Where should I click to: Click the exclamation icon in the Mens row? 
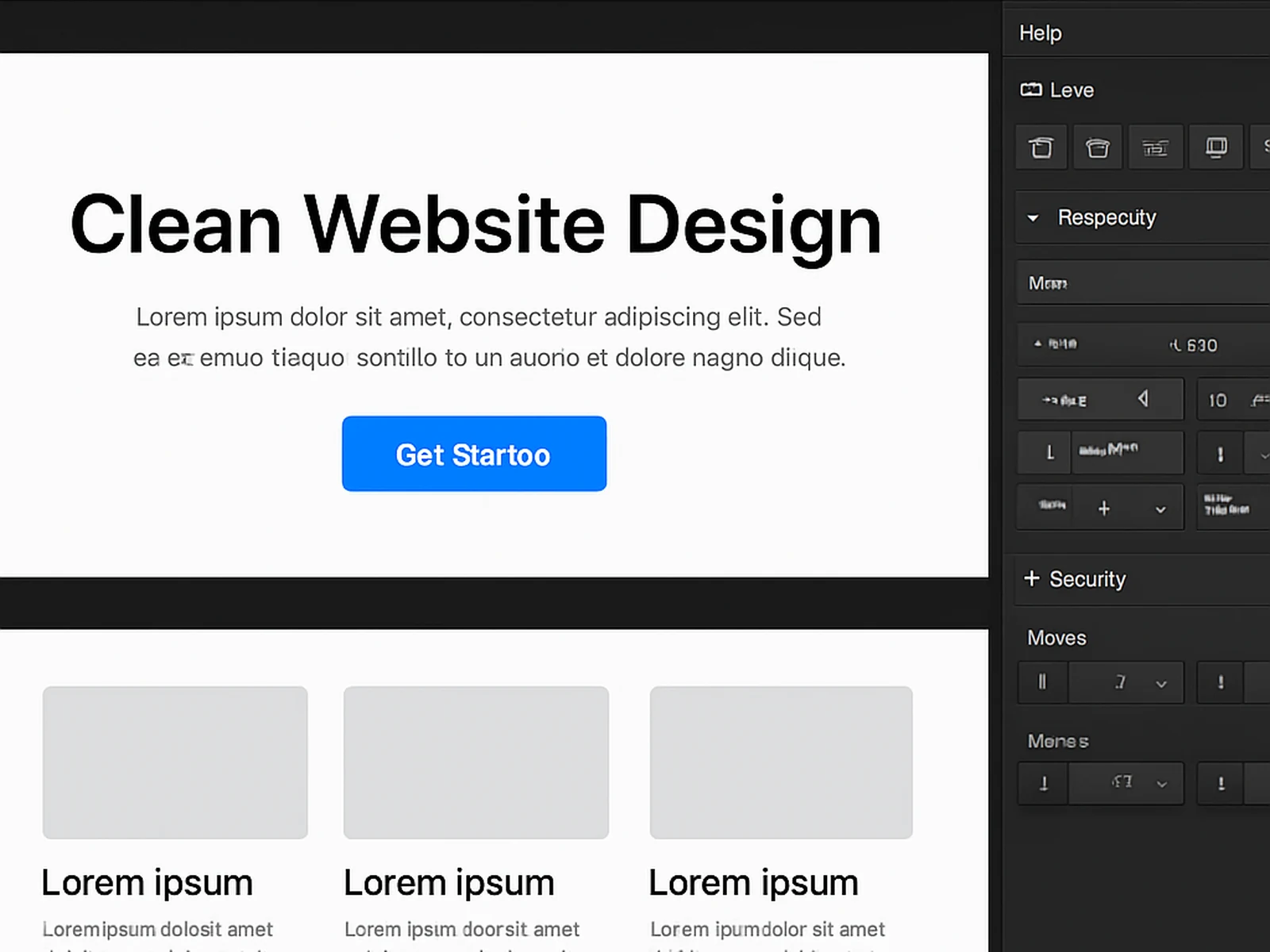tap(1220, 784)
